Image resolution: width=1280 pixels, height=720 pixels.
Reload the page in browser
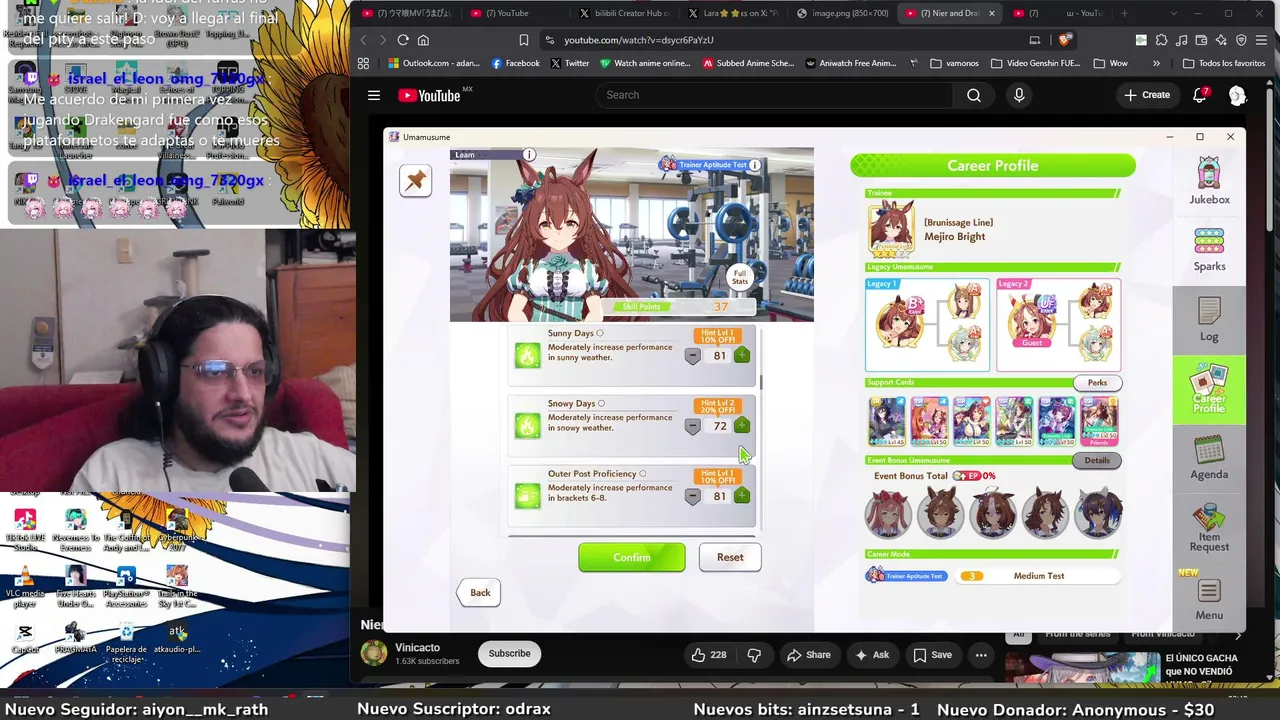tap(402, 40)
